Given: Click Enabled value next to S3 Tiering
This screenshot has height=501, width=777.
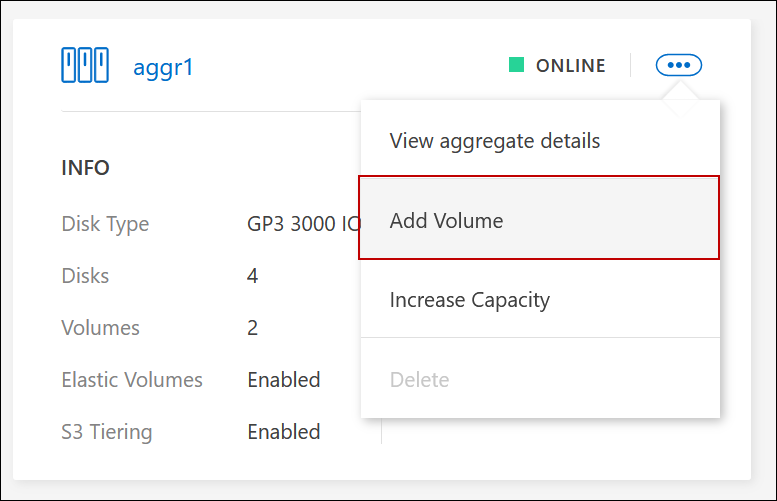Looking at the screenshot, I should [x=284, y=432].
